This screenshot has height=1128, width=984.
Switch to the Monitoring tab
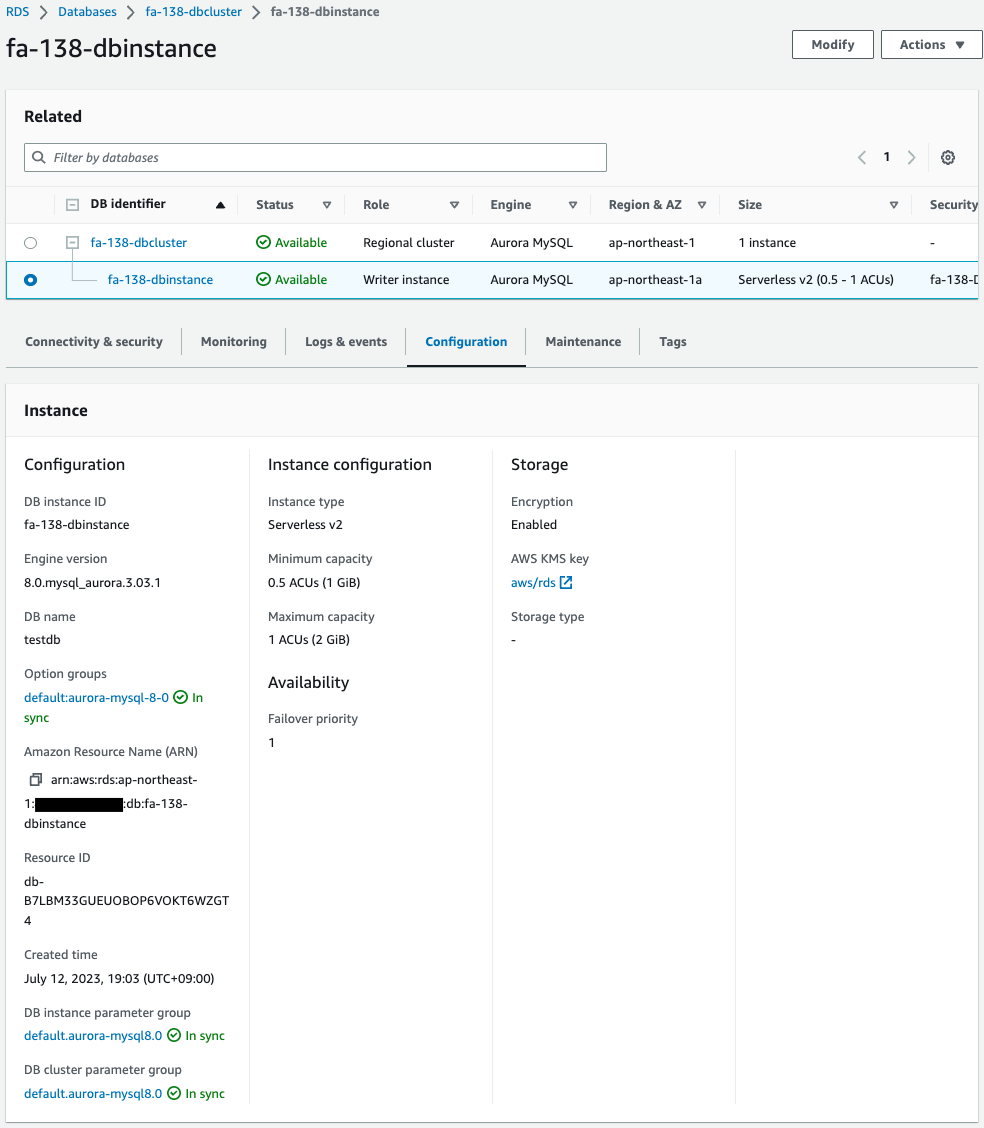[233, 341]
